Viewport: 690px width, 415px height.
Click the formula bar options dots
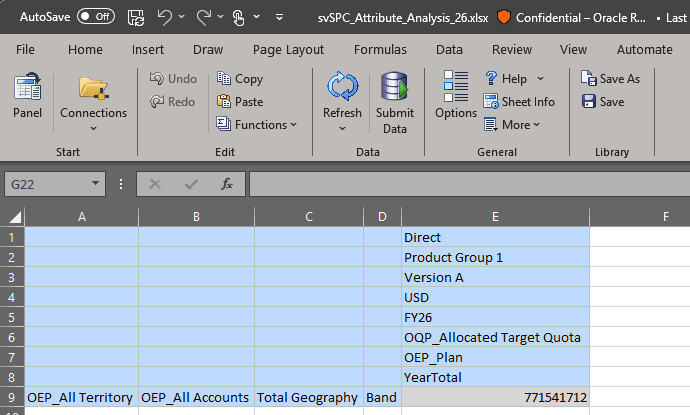point(121,184)
